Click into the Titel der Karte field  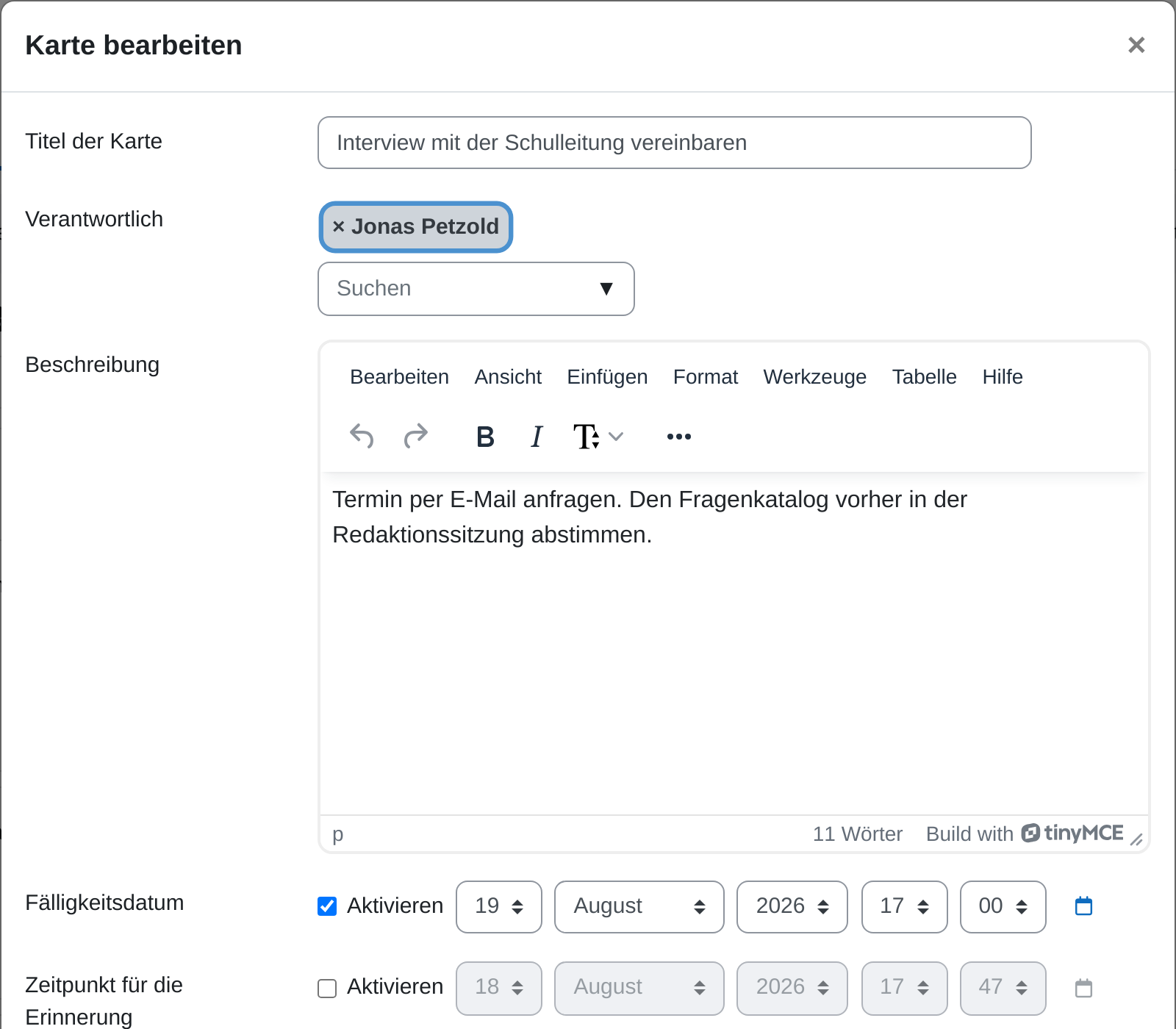675,143
